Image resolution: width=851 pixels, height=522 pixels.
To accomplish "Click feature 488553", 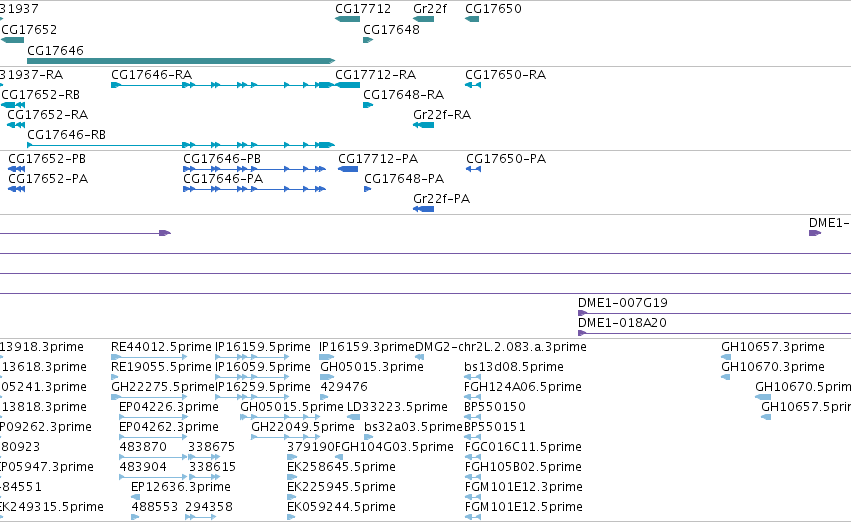I will pyautogui.click(x=135, y=518).
